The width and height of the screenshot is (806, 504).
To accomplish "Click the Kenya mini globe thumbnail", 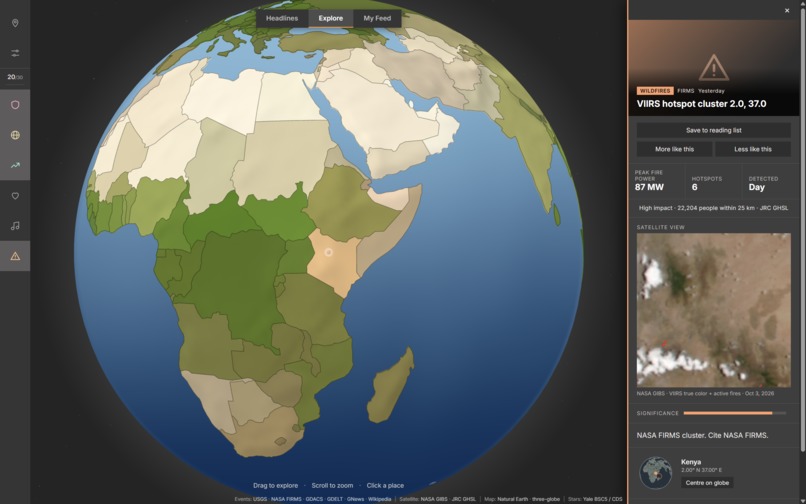I will point(655,473).
